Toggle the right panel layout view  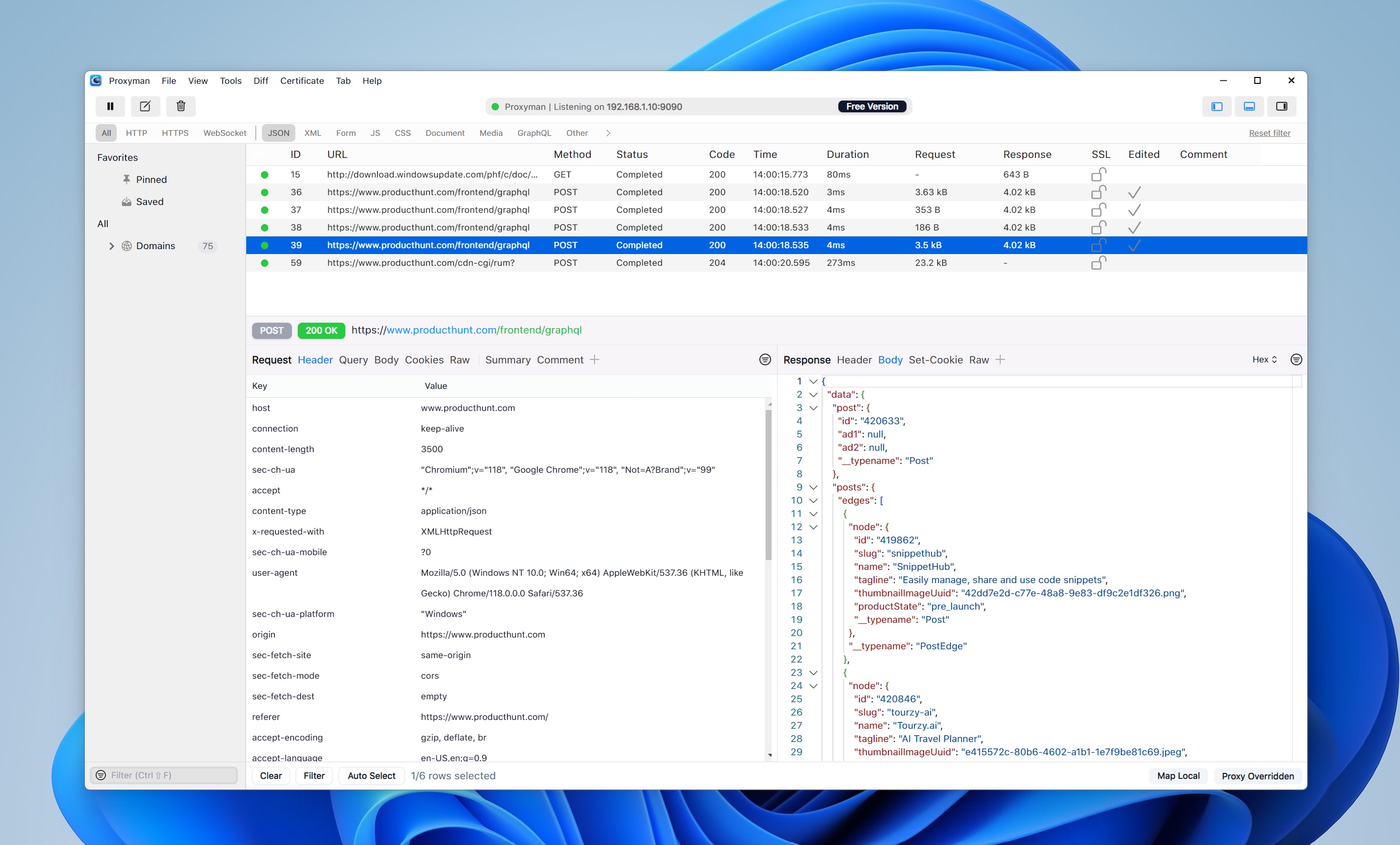coord(1283,106)
